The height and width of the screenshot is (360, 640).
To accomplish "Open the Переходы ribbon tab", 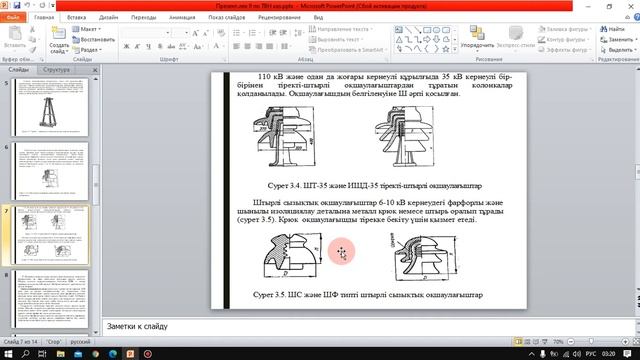I will [x=143, y=18].
